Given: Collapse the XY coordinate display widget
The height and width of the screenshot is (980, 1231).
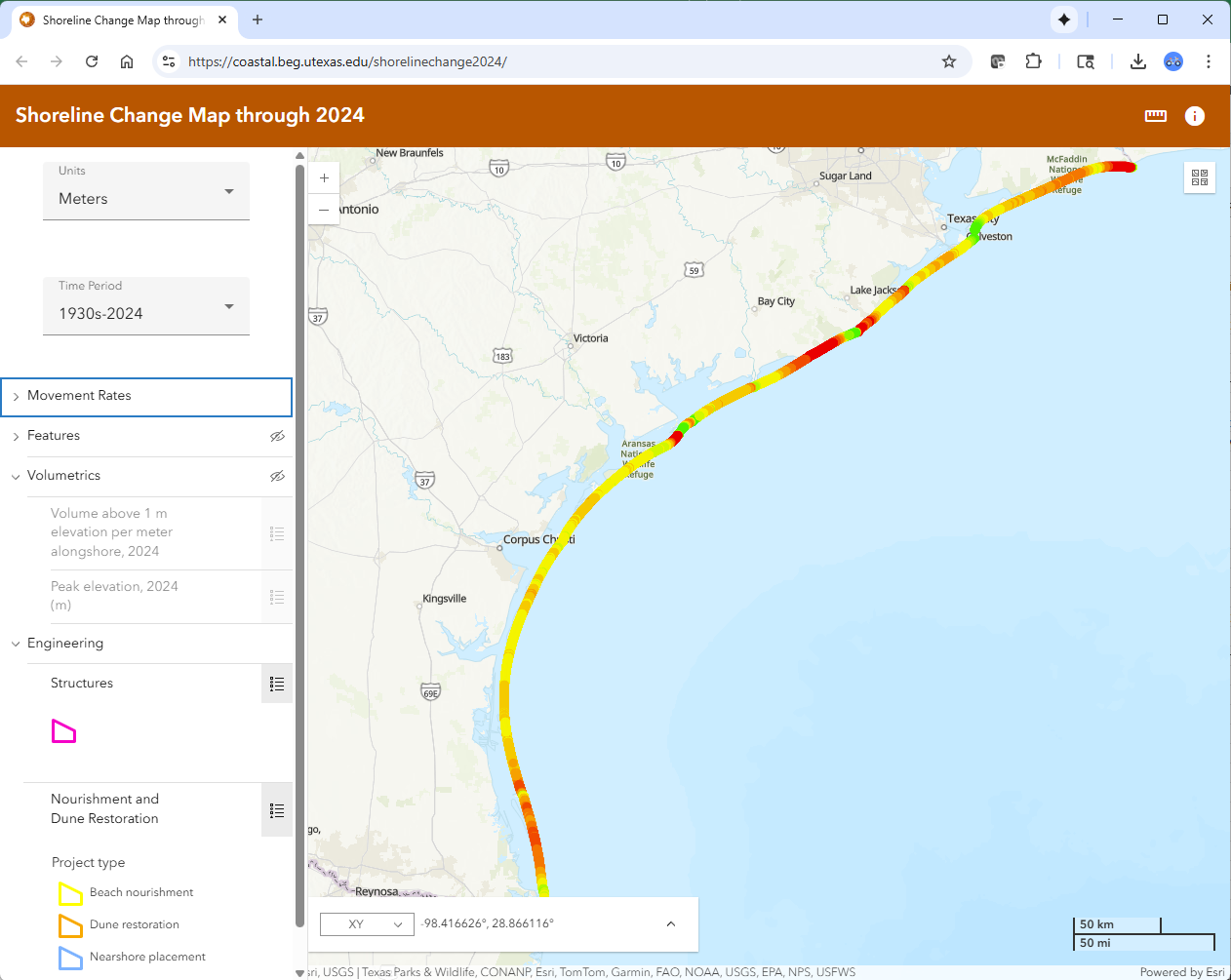Looking at the screenshot, I should [670, 923].
